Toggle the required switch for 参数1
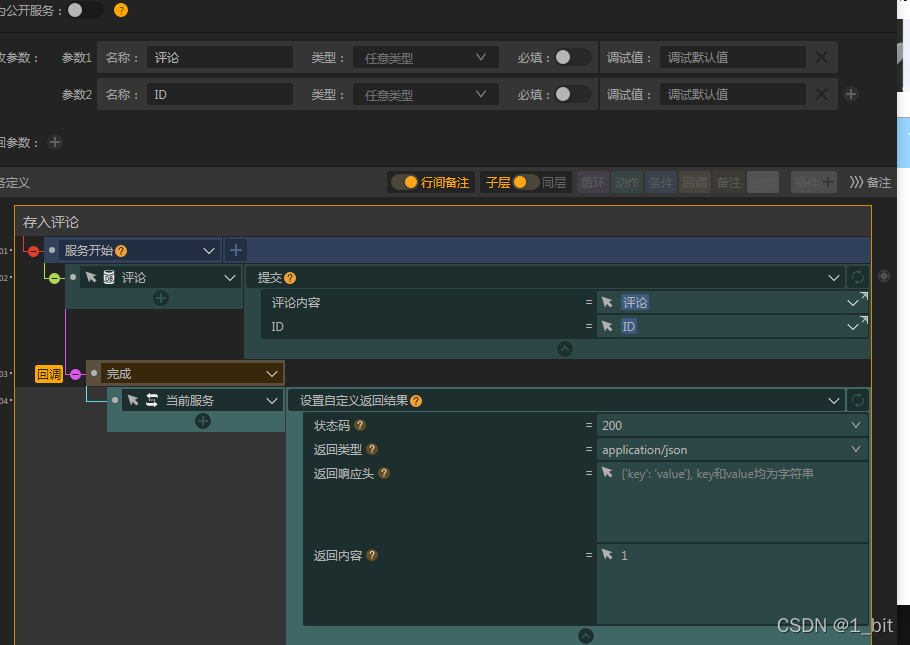The height and width of the screenshot is (645, 910). [x=572, y=57]
